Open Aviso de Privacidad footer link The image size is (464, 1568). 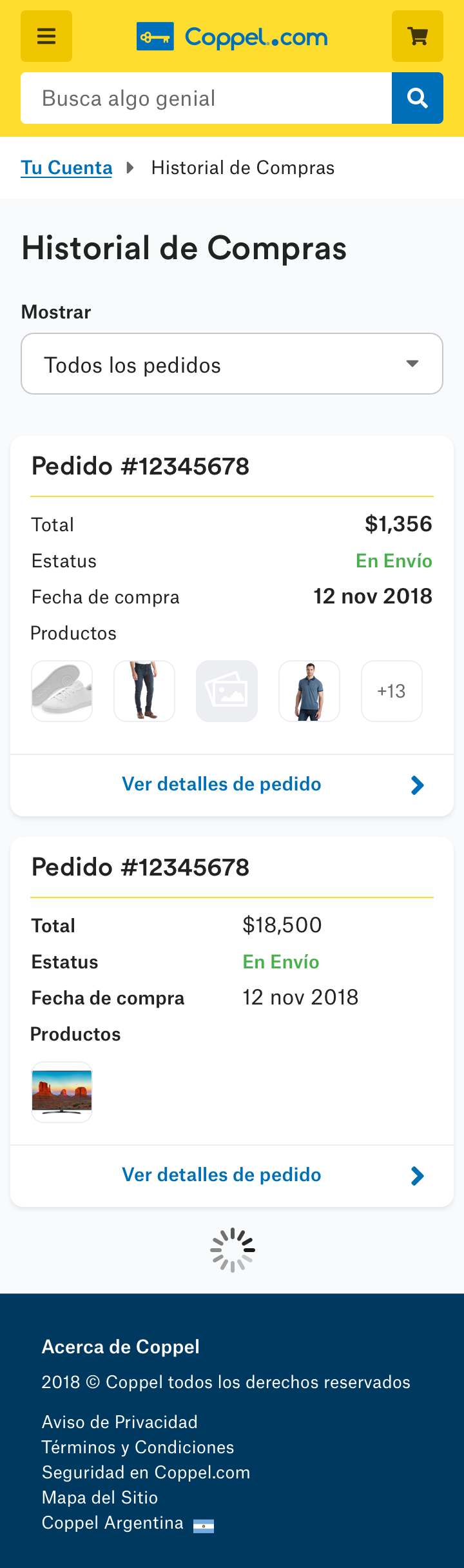pos(120,1422)
